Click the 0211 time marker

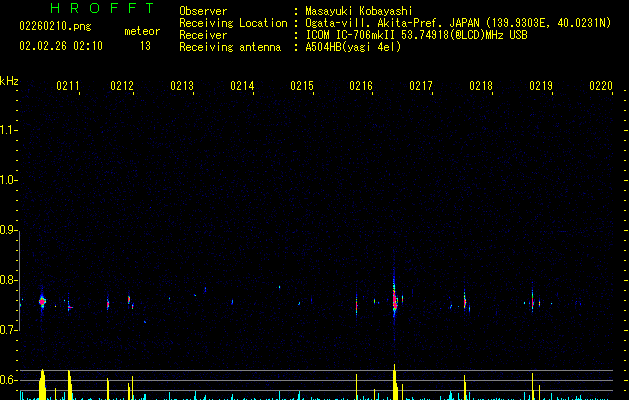tap(68, 86)
